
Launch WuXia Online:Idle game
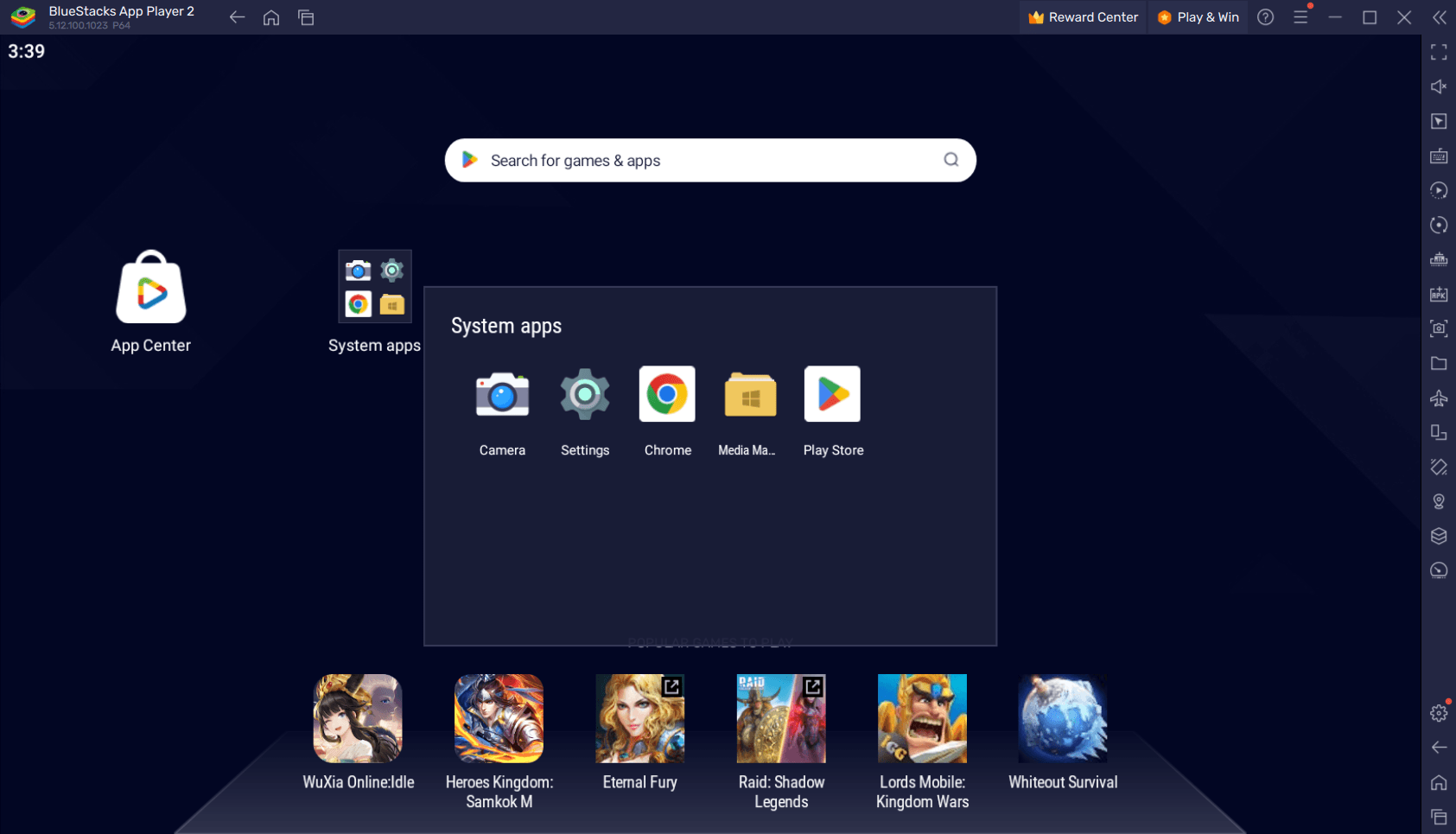(x=358, y=718)
